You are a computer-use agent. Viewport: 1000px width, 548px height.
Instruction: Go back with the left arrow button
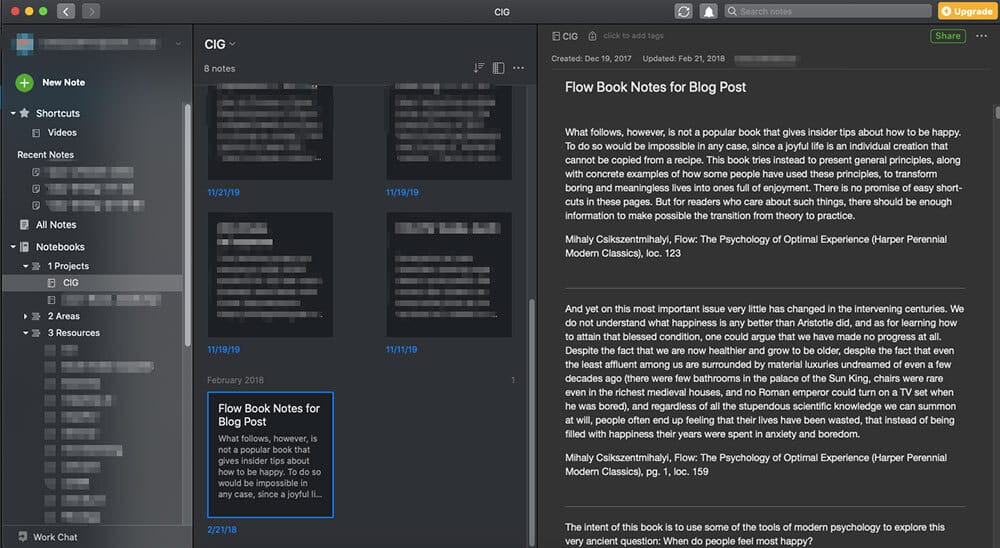(x=66, y=11)
